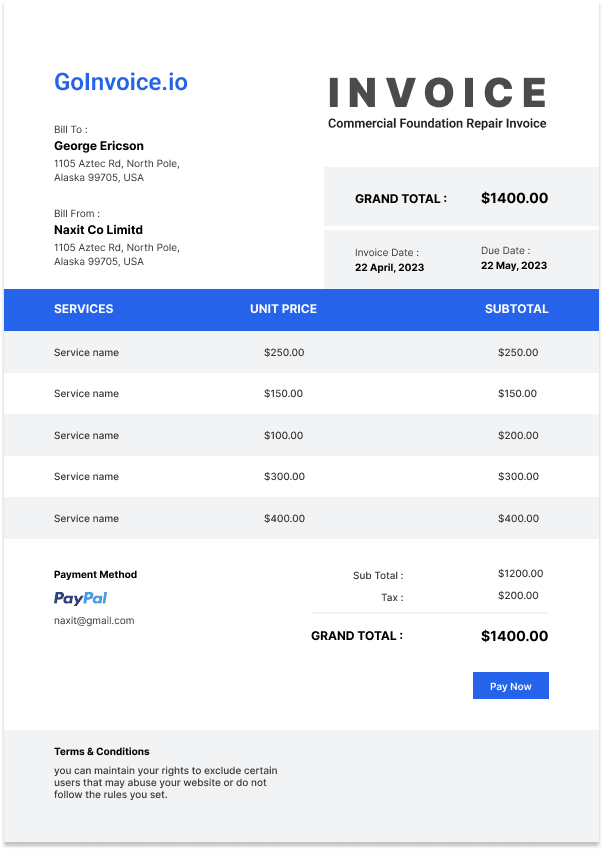This screenshot has width=603, height=850.
Task: Click the Terms & Conditions heading
Action: point(101,751)
